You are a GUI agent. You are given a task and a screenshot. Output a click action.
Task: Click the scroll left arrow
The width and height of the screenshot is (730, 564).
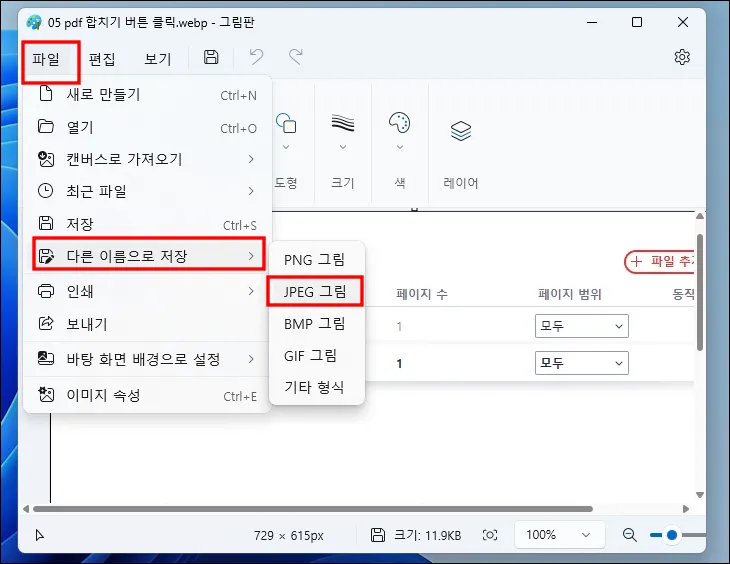(26, 509)
